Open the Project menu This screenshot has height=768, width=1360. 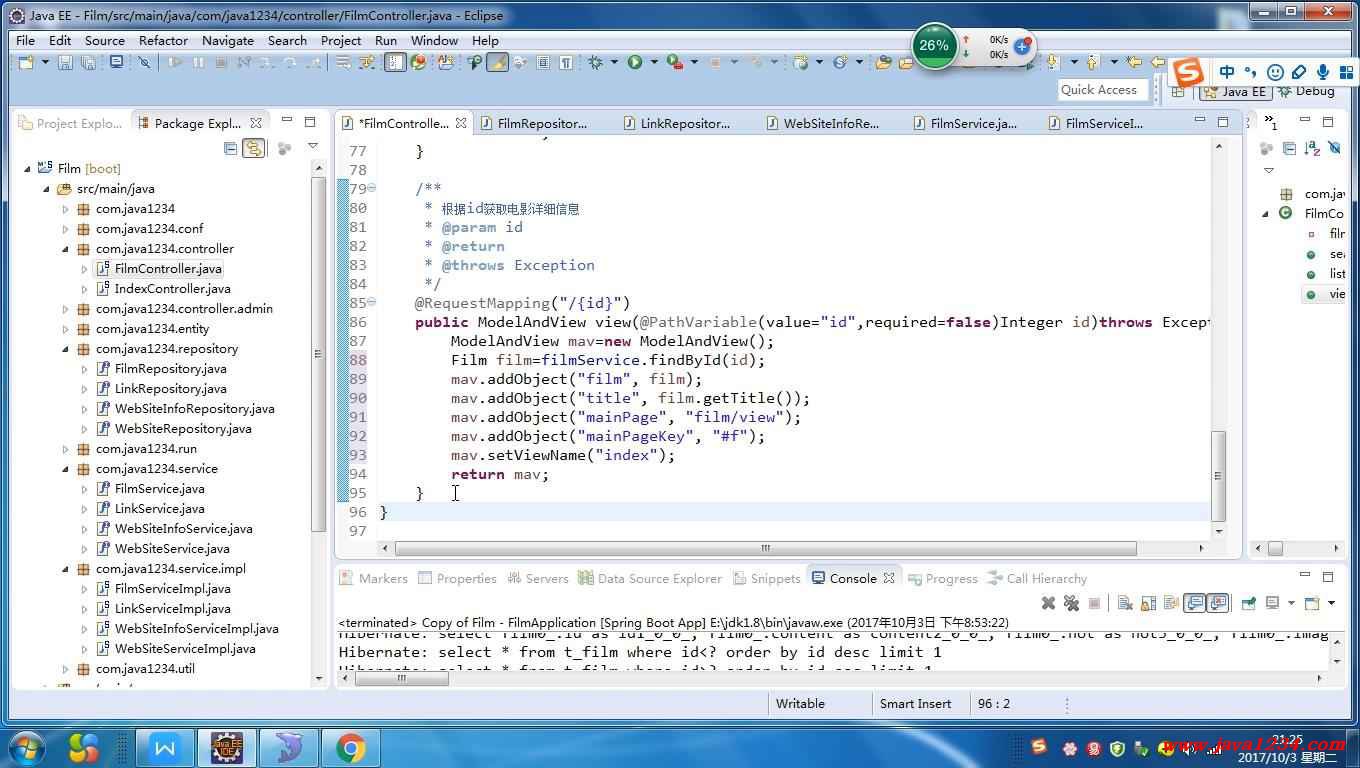pos(341,40)
